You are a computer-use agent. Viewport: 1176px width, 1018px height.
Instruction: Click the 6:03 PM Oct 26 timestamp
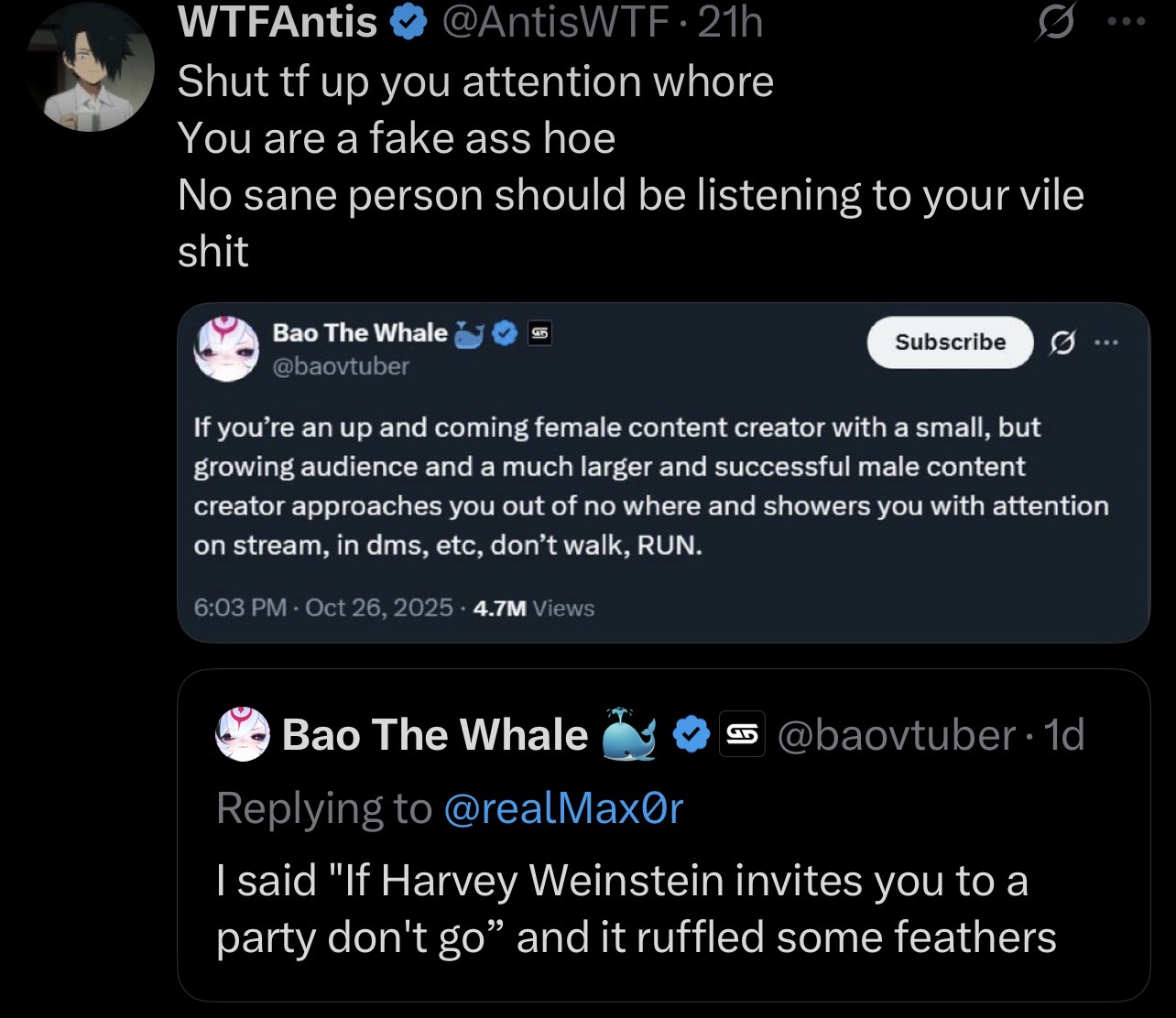pos(323,608)
